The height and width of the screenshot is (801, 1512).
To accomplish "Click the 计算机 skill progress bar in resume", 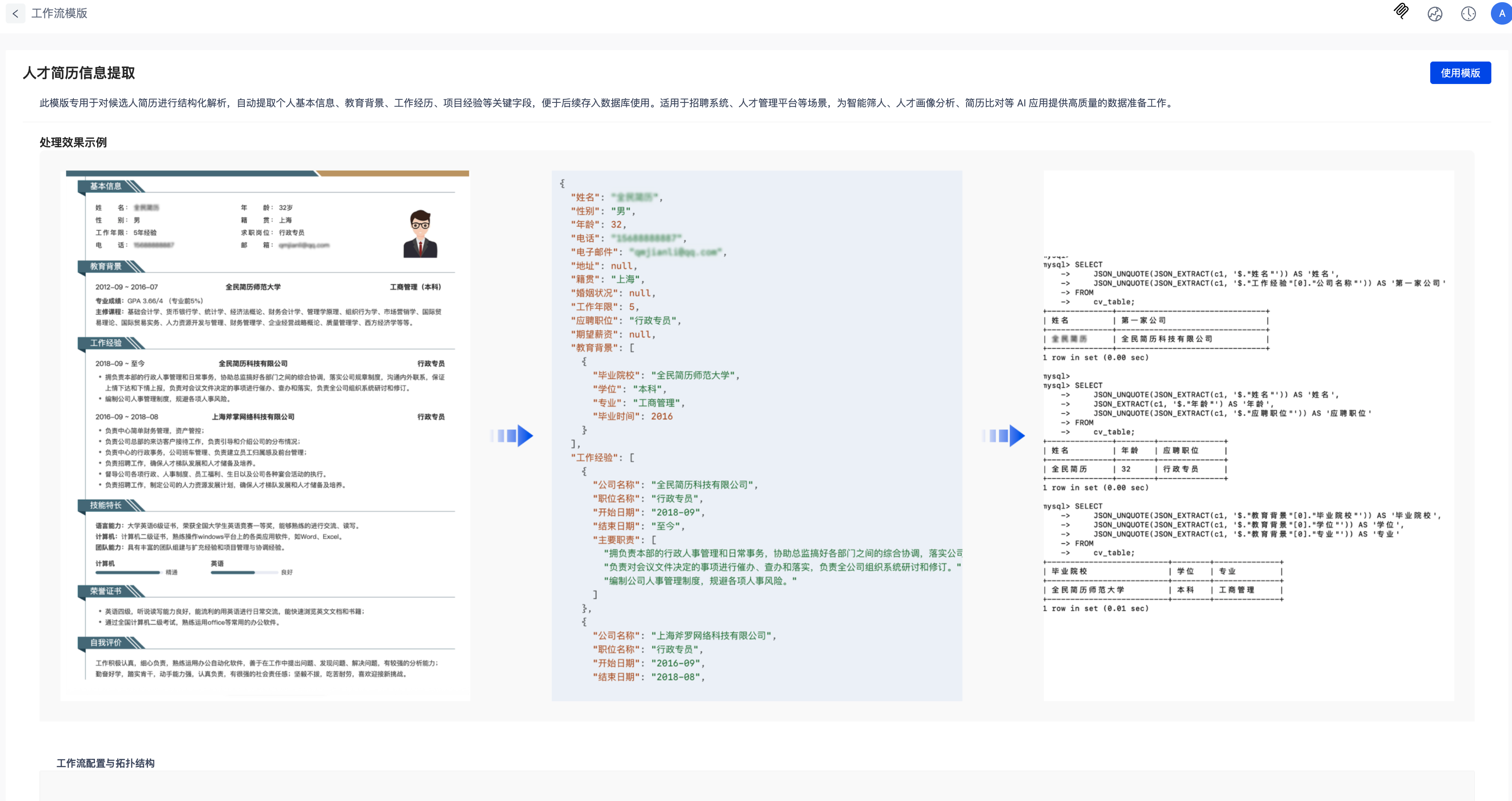I will pyautogui.click(x=128, y=572).
